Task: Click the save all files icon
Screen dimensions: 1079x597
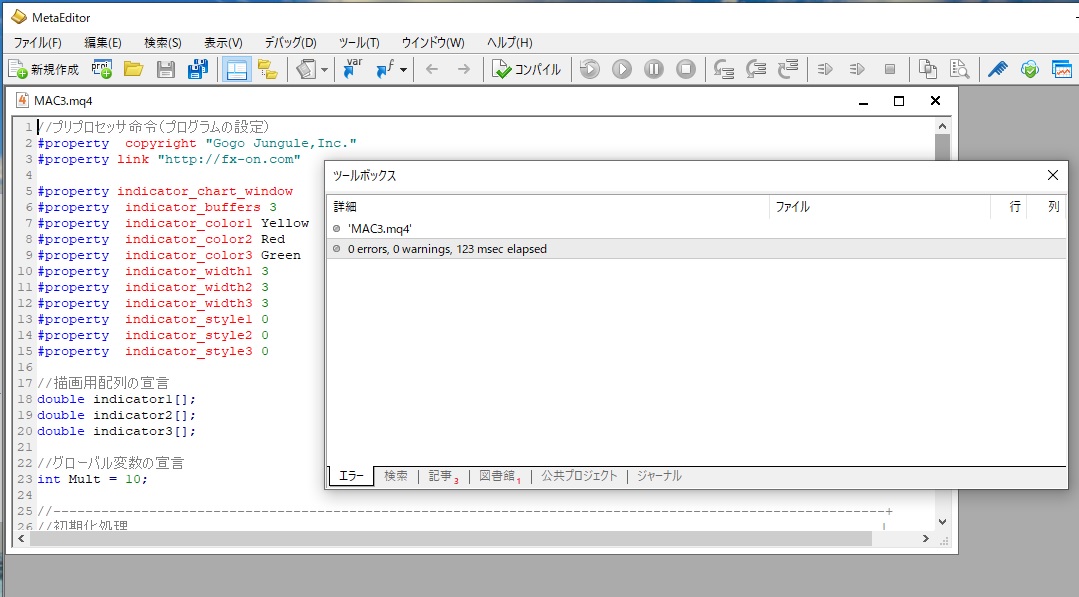Action: click(198, 69)
